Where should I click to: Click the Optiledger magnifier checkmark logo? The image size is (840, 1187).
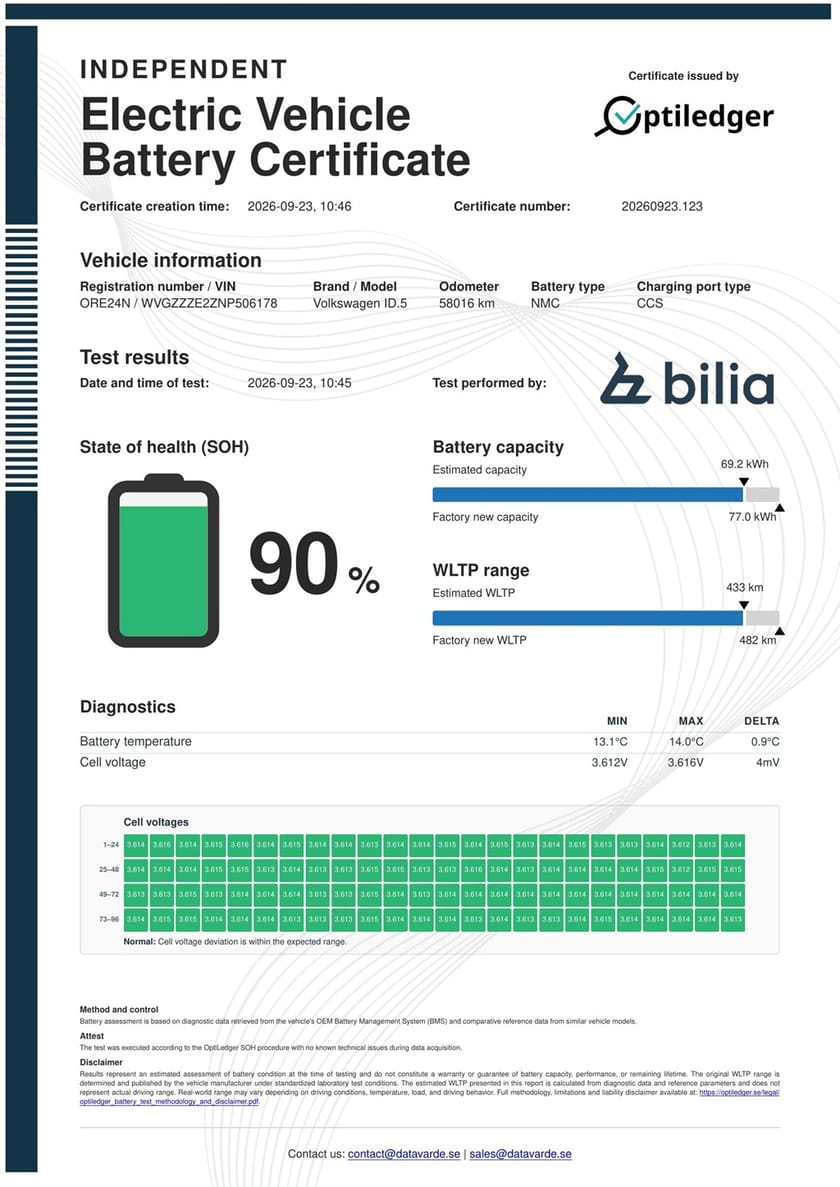pyautogui.click(x=618, y=117)
